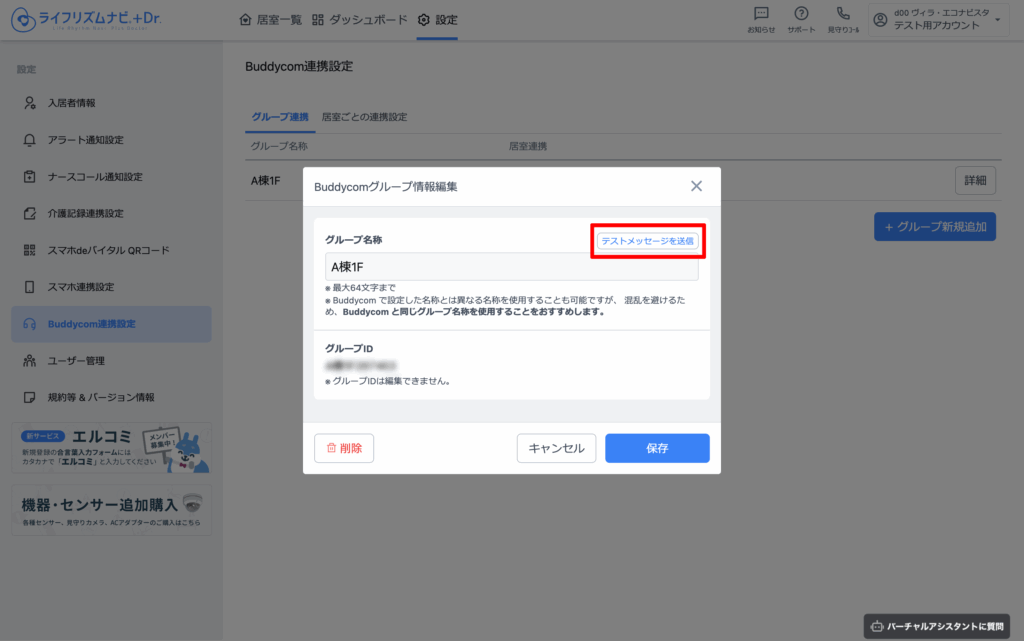The image size is (1024, 641).
Task: Click the ライフリズムナビ+Dr. logo
Action: pyautogui.click(x=86, y=20)
